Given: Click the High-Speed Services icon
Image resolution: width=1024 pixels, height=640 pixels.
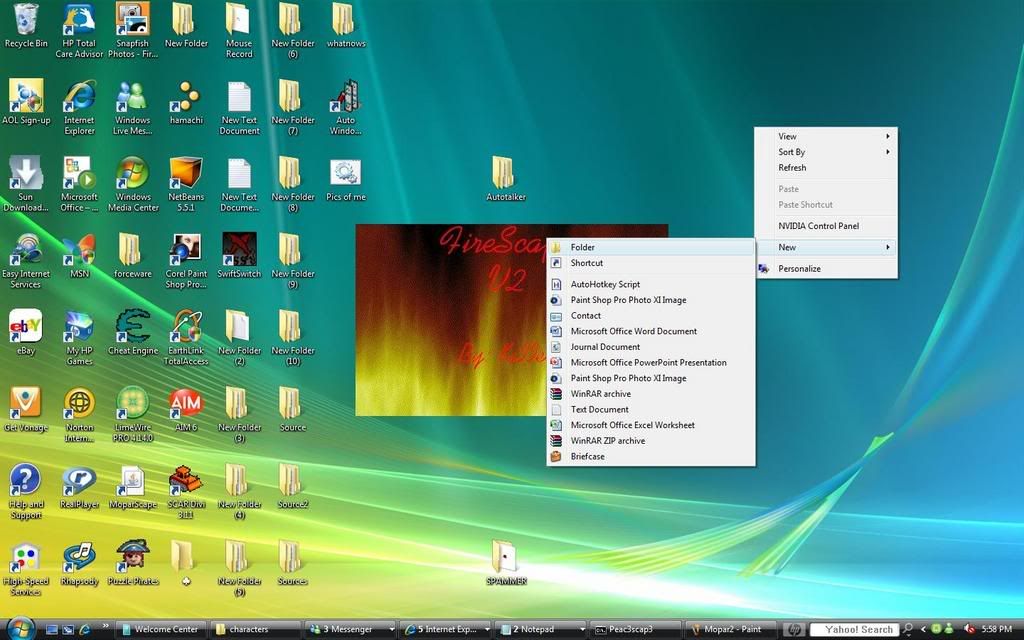Looking at the screenshot, I should [x=25, y=568].
